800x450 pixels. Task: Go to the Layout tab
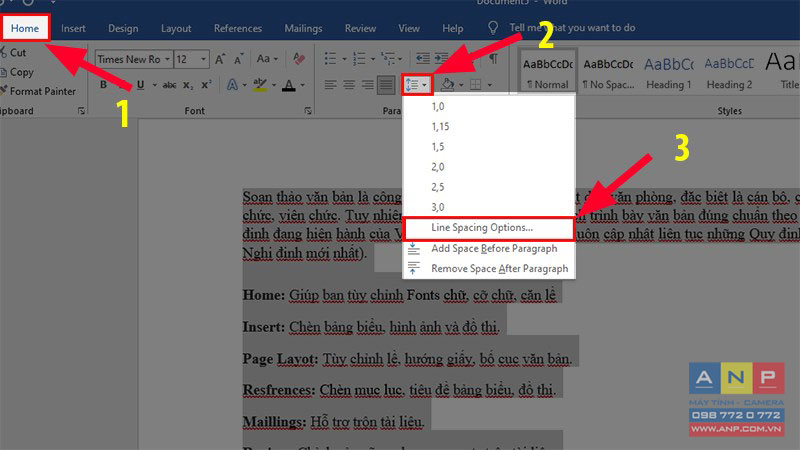[176, 29]
